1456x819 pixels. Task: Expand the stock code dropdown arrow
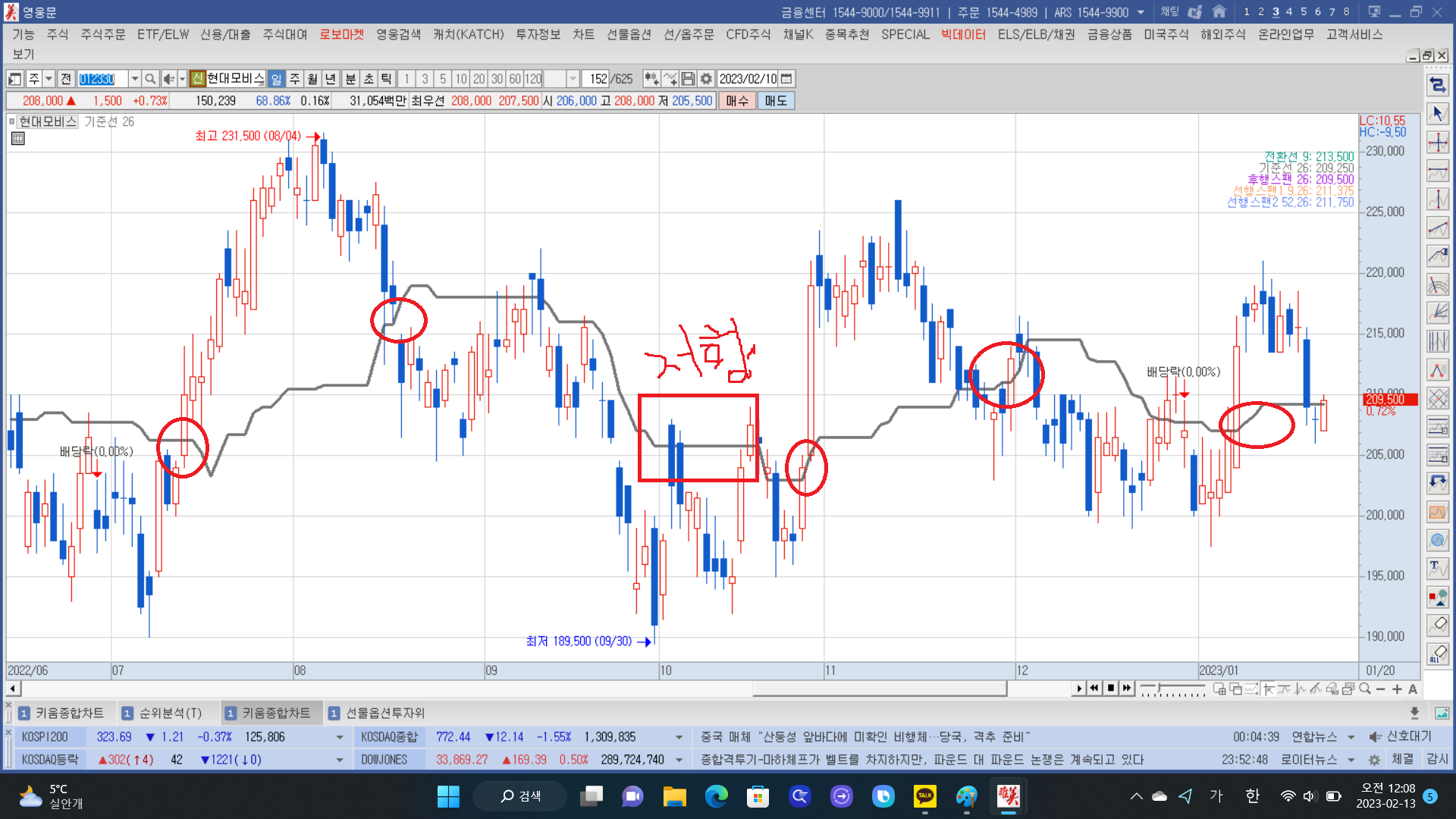134,79
